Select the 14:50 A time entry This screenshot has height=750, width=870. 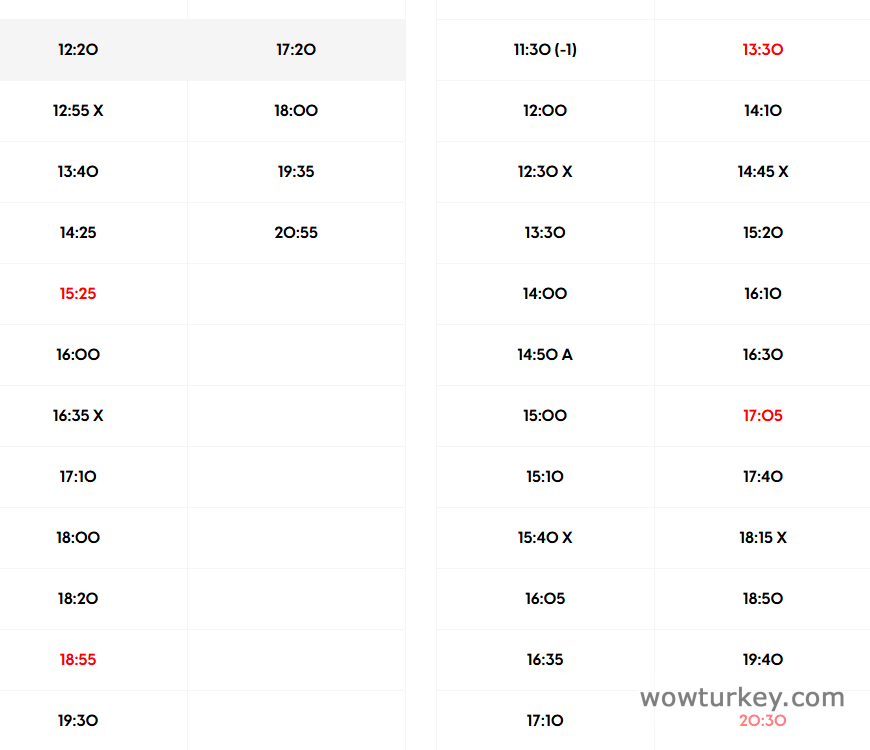(x=545, y=355)
